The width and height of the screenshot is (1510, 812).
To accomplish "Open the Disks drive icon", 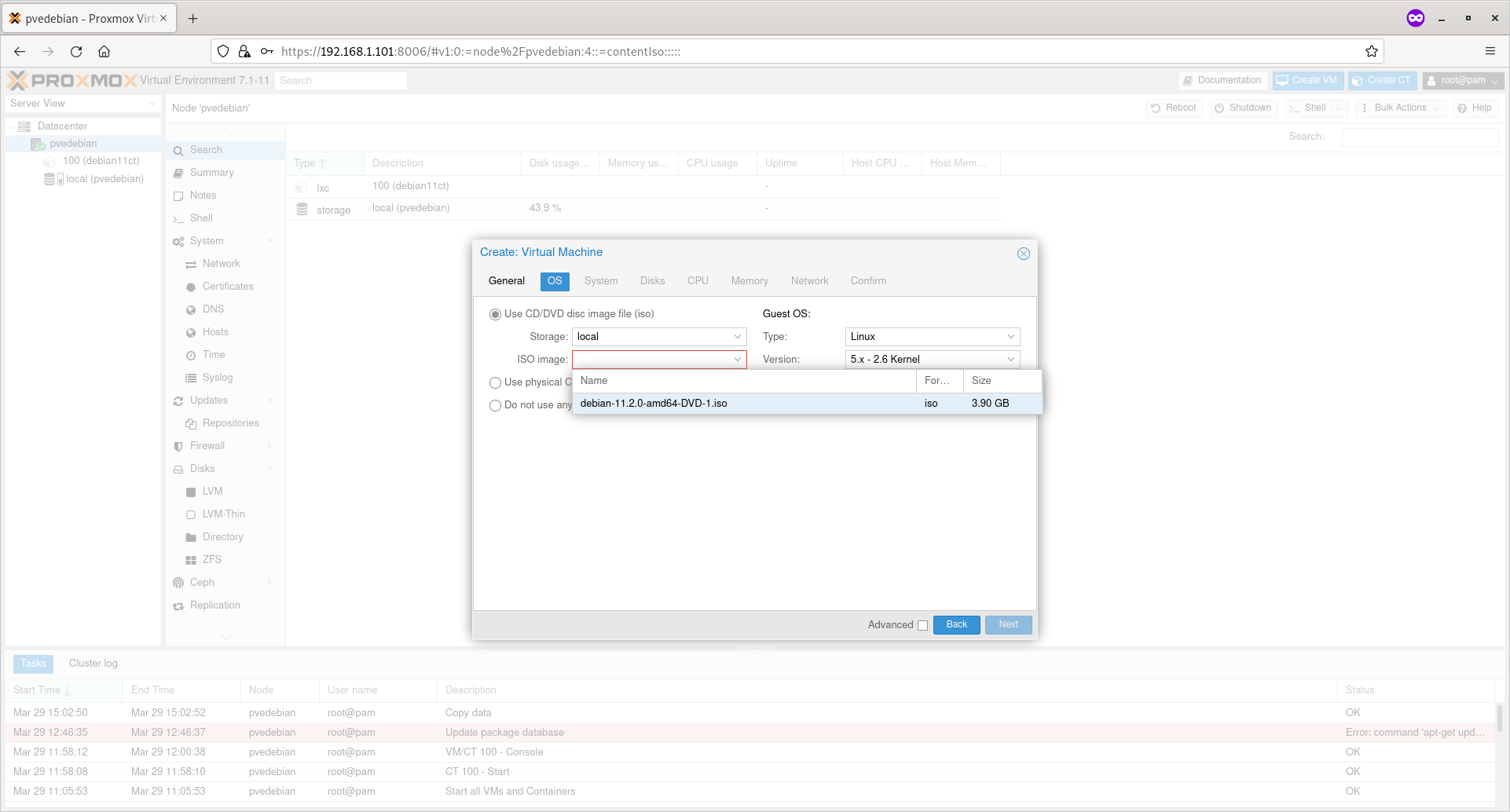I will tap(178, 470).
